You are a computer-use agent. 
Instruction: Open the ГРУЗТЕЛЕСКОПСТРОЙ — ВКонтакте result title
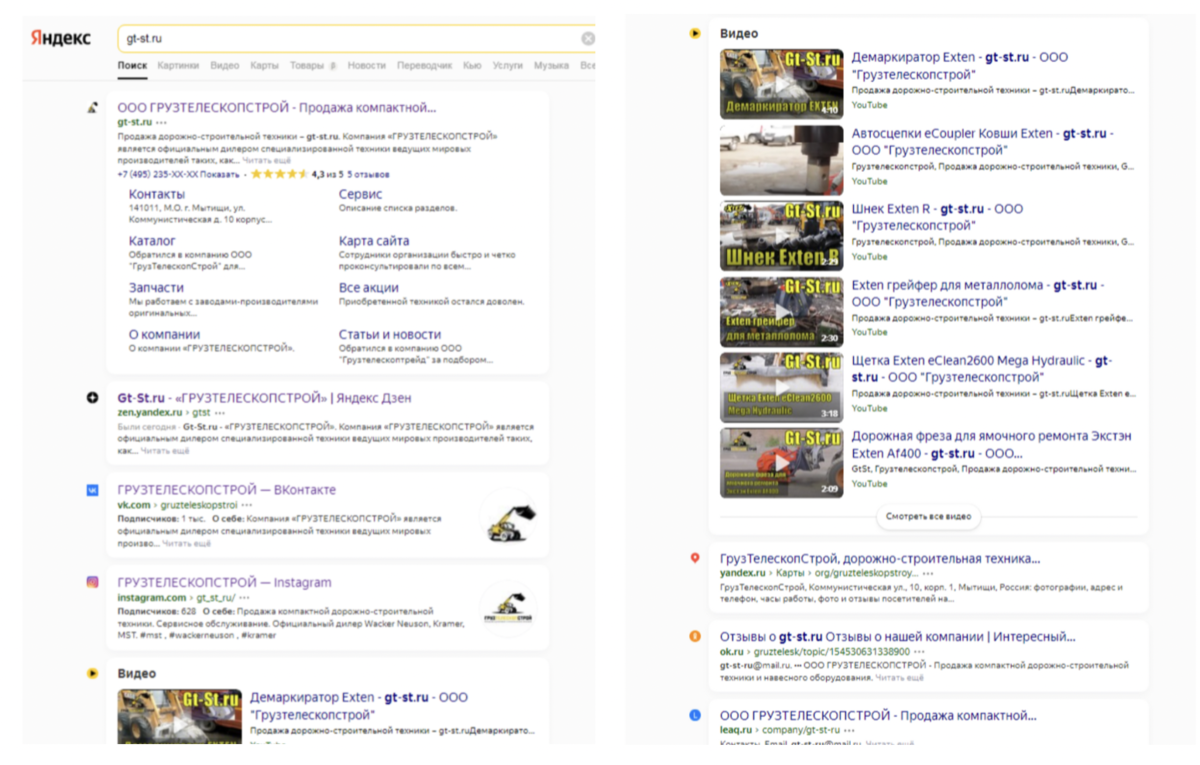[x=226, y=490]
